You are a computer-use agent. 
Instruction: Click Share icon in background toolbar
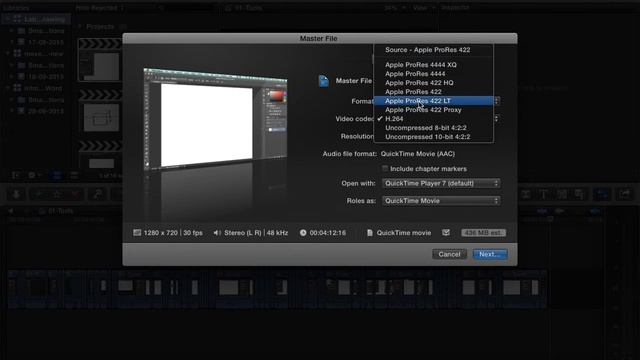pos(625,194)
